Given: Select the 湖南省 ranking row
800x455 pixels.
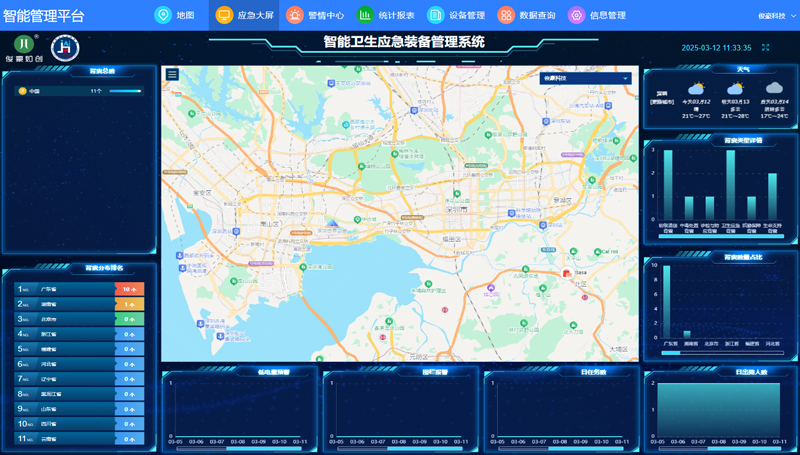Looking at the screenshot, I should 79,304.
